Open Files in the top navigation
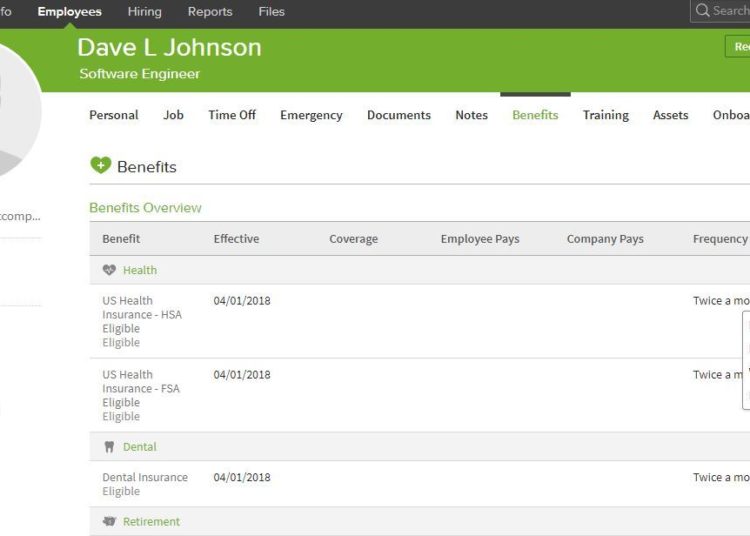The height and width of the screenshot is (536, 750). [271, 12]
